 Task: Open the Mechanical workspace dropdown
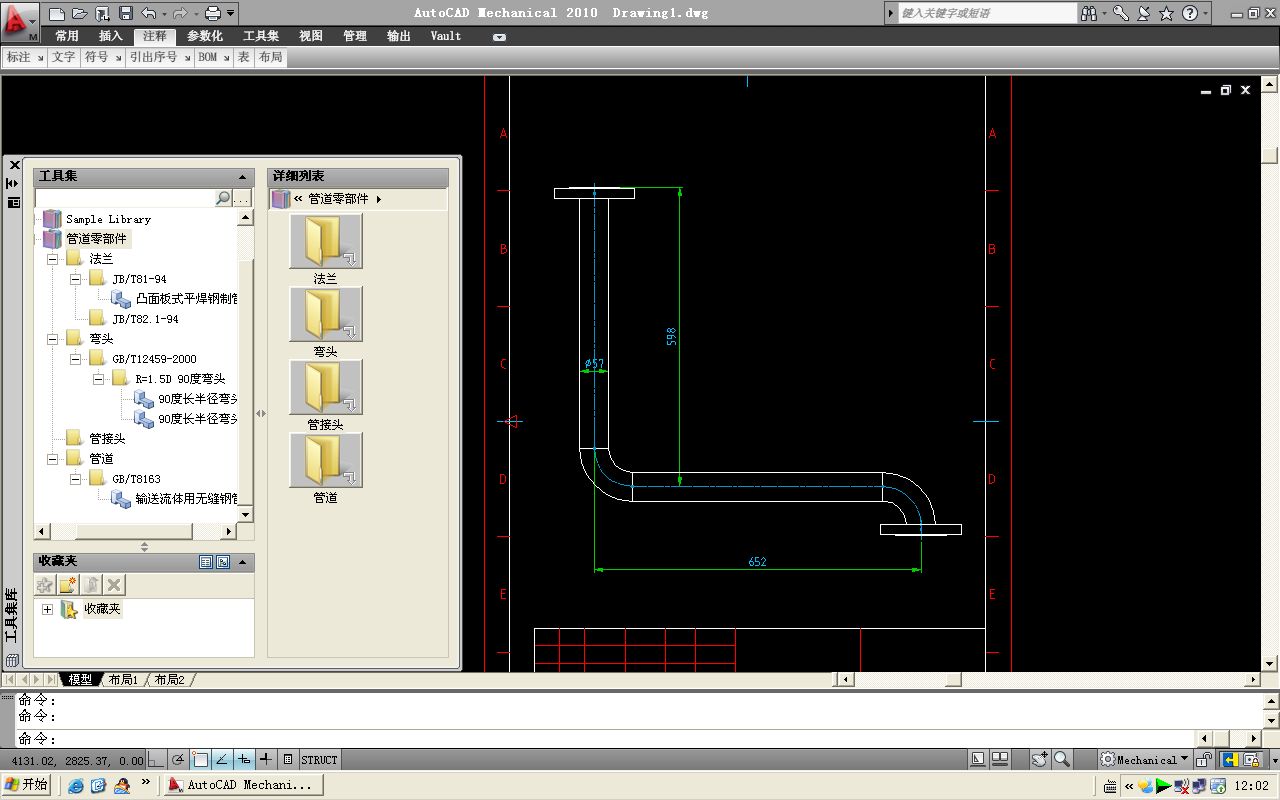click(x=1146, y=760)
